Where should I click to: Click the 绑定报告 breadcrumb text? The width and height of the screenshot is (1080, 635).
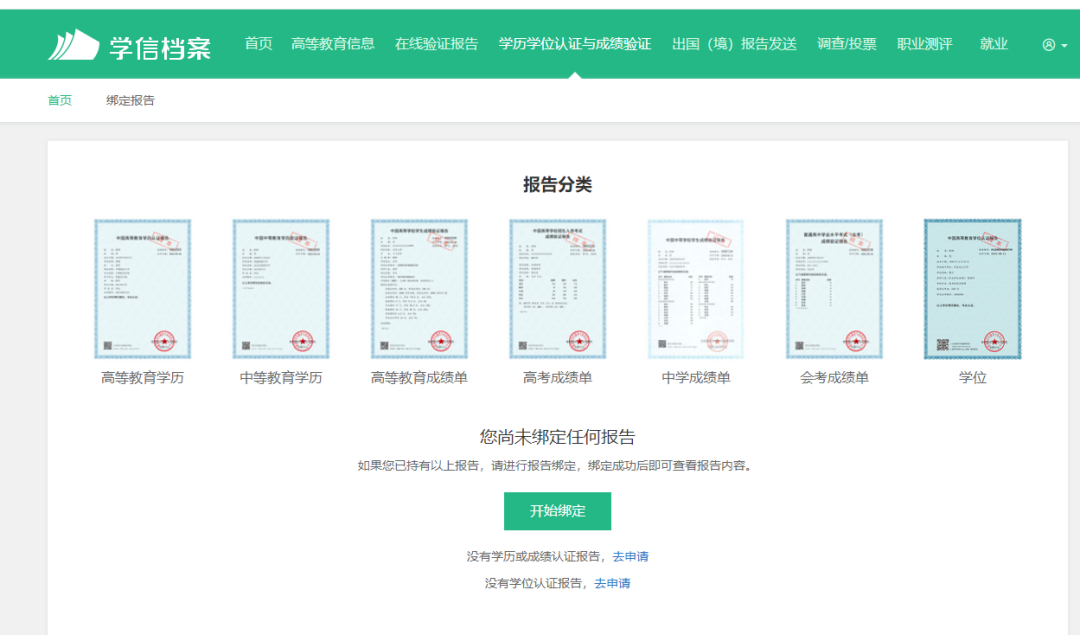click(x=130, y=101)
